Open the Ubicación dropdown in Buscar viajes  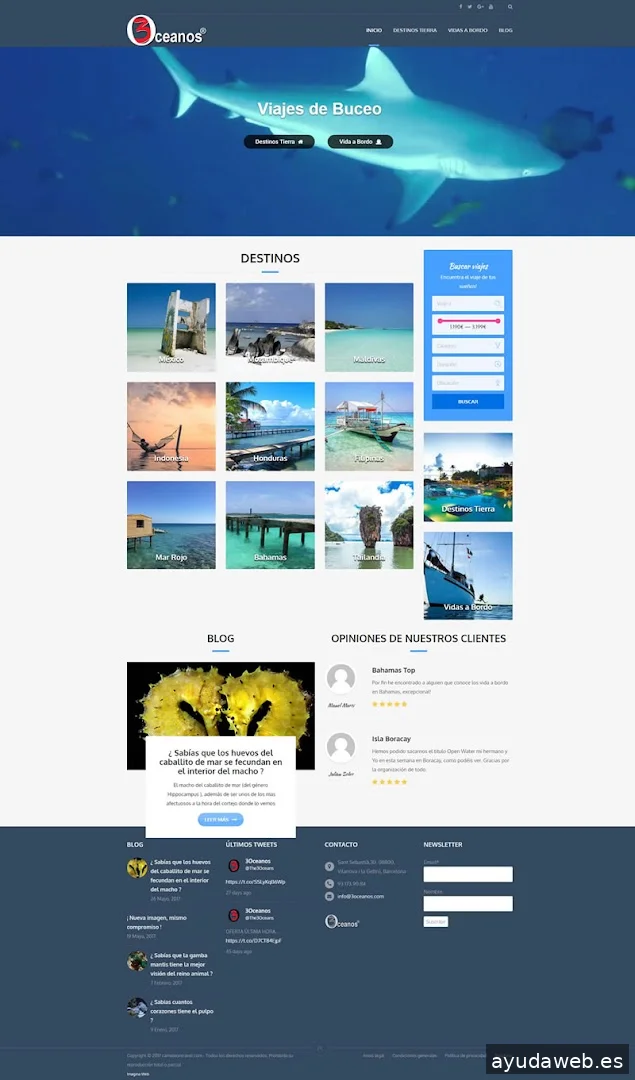(468, 383)
